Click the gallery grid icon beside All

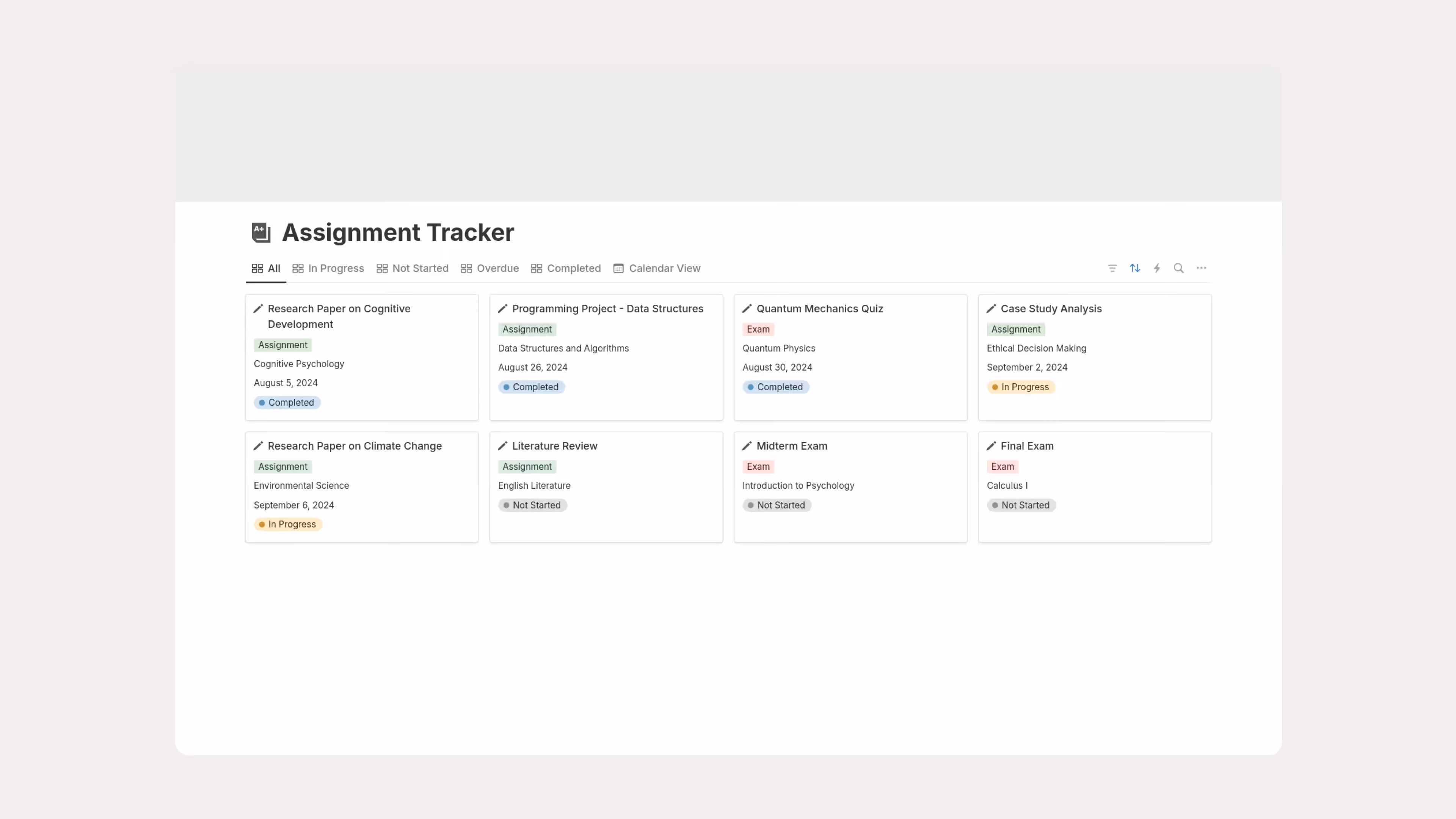click(257, 268)
